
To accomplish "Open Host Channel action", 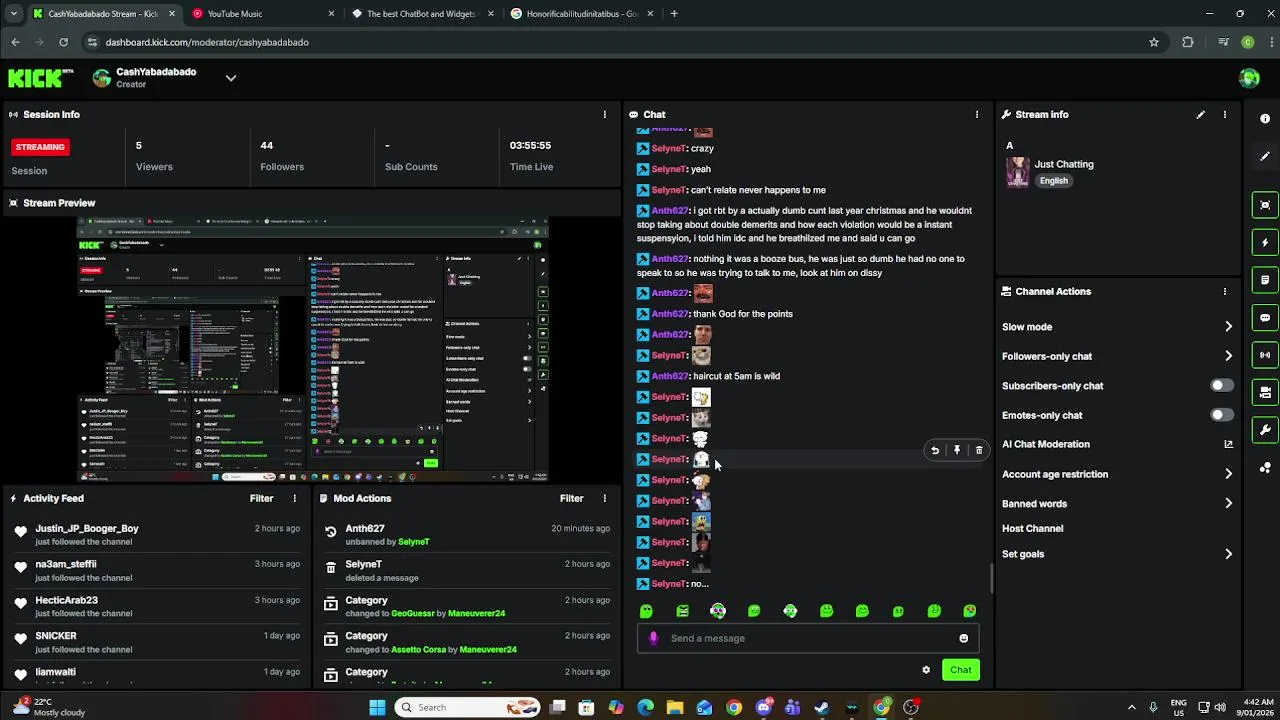I will pyautogui.click(x=1032, y=528).
